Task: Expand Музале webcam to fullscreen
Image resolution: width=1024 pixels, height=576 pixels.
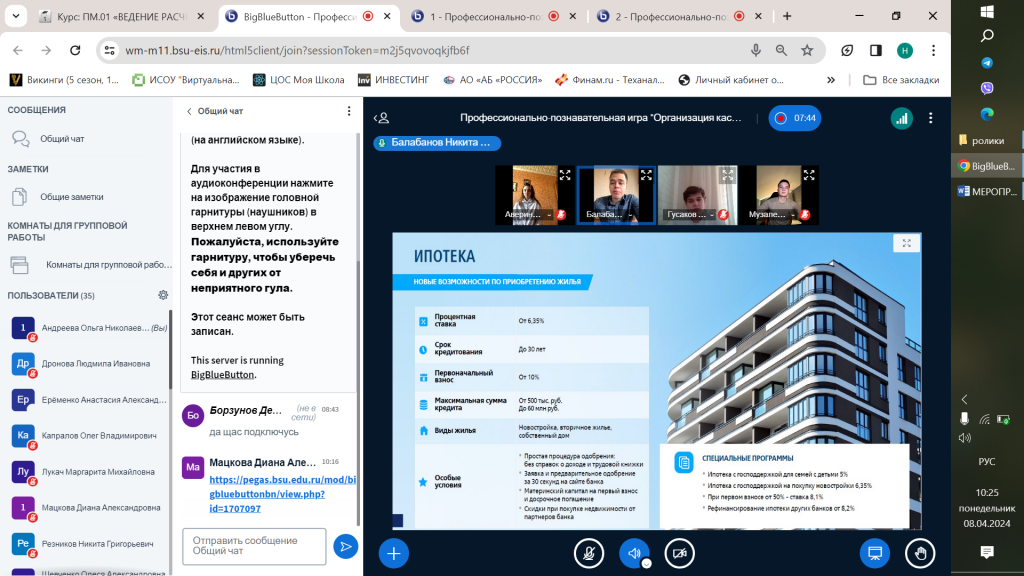Action: click(808, 175)
